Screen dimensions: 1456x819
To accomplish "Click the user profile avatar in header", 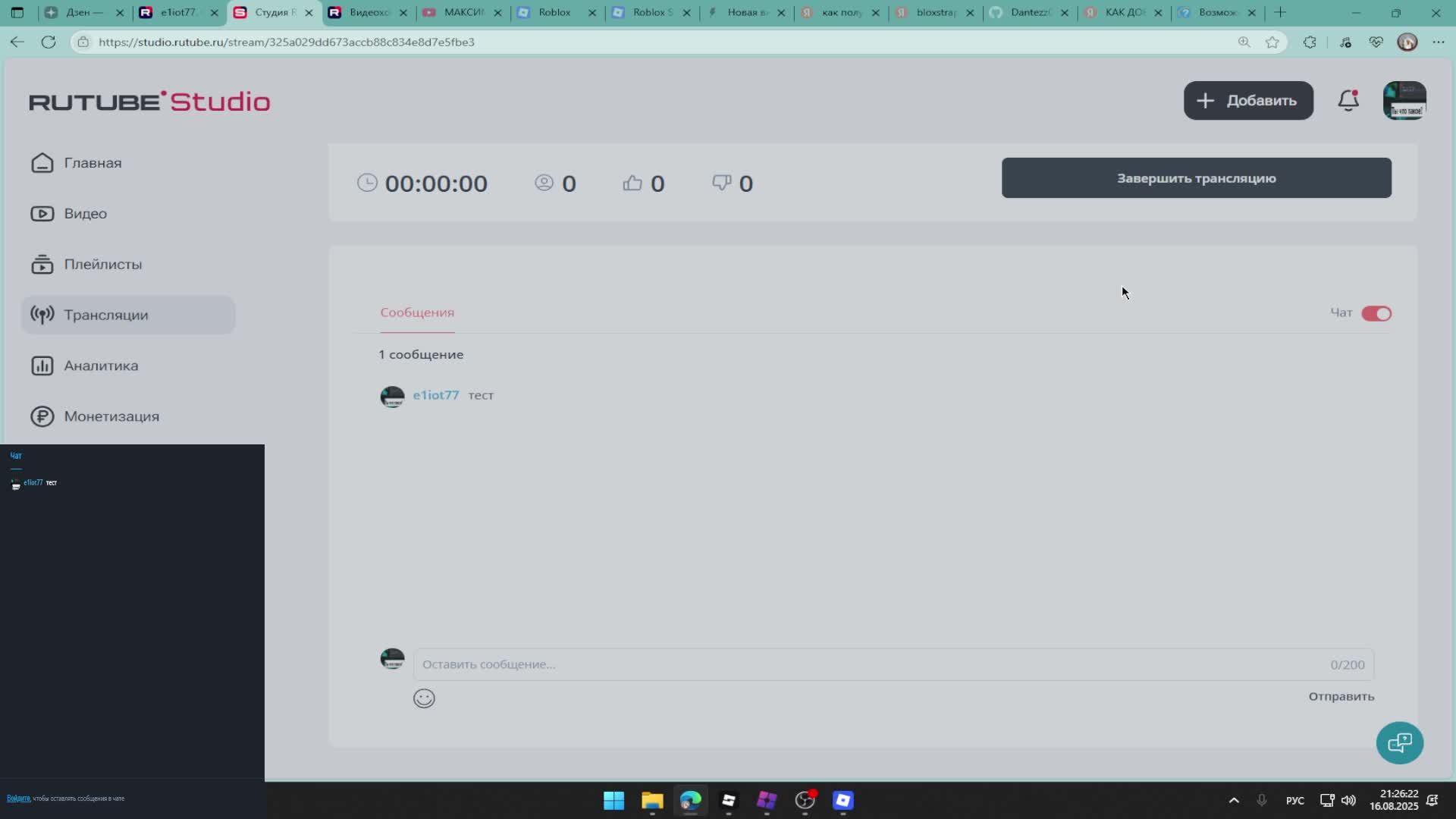I will point(1404,101).
